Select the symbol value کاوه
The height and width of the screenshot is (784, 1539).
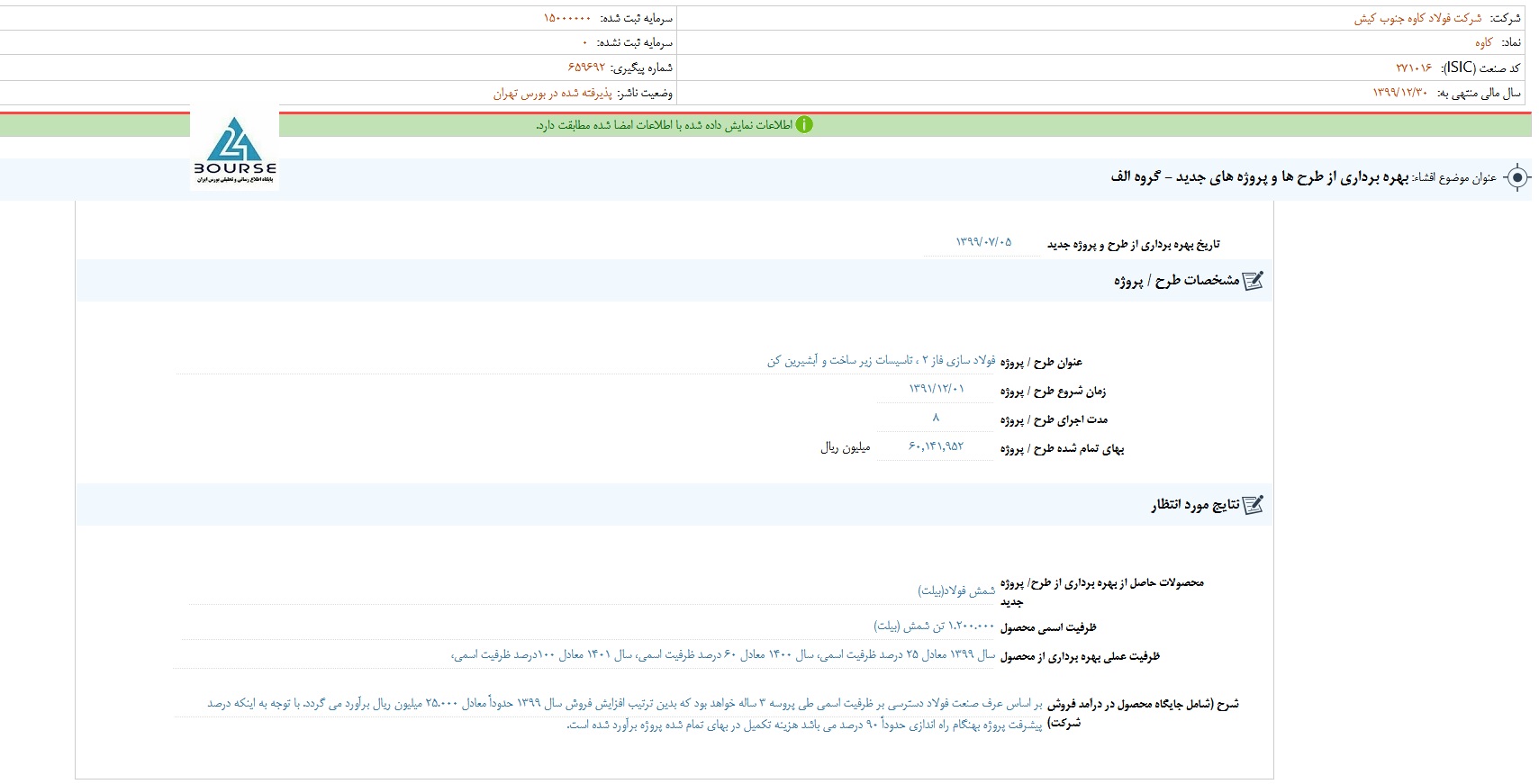pos(1483,42)
